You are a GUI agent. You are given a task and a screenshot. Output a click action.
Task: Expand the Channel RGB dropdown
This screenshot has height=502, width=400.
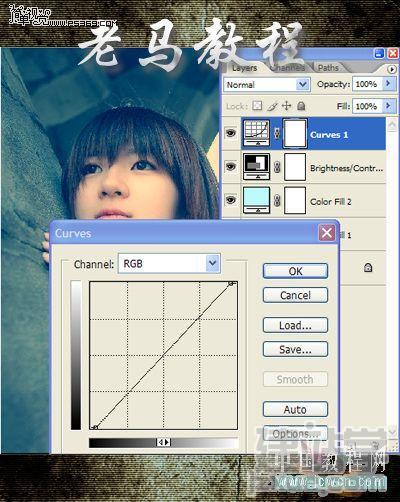169,264
